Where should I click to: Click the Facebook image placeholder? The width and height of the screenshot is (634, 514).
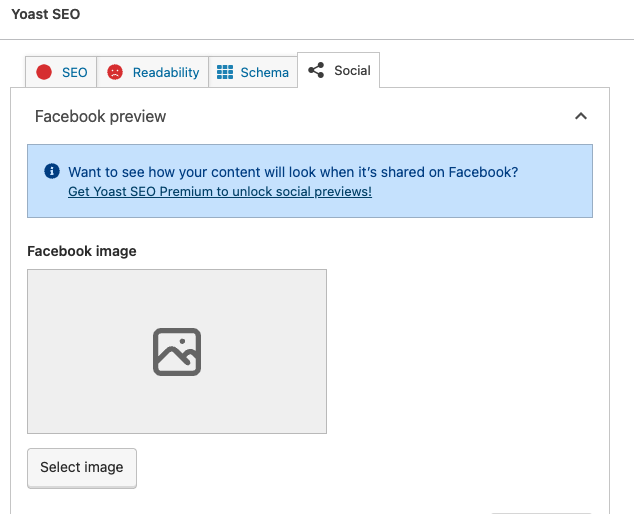(x=177, y=351)
